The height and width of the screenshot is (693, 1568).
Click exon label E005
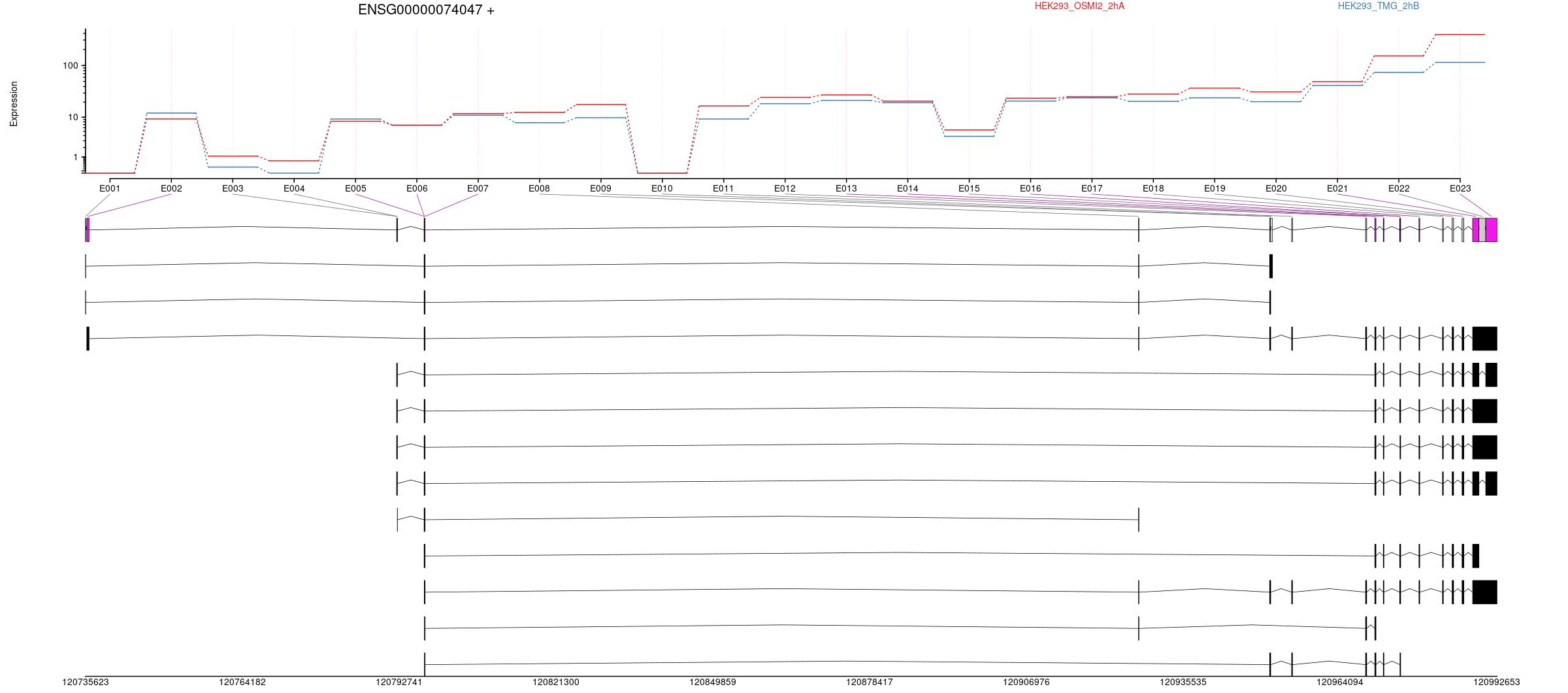(355, 188)
